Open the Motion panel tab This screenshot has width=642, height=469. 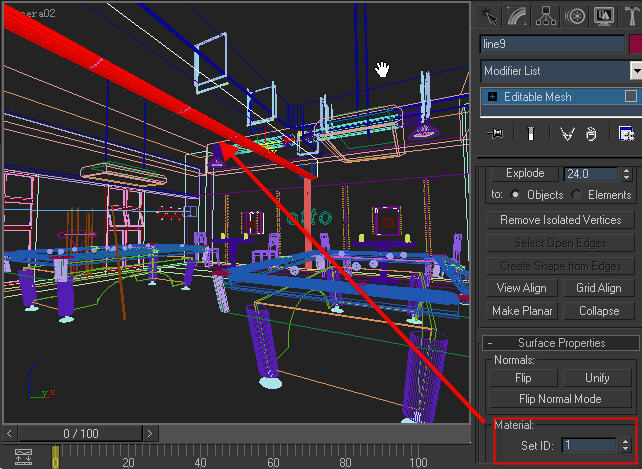(x=576, y=15)
